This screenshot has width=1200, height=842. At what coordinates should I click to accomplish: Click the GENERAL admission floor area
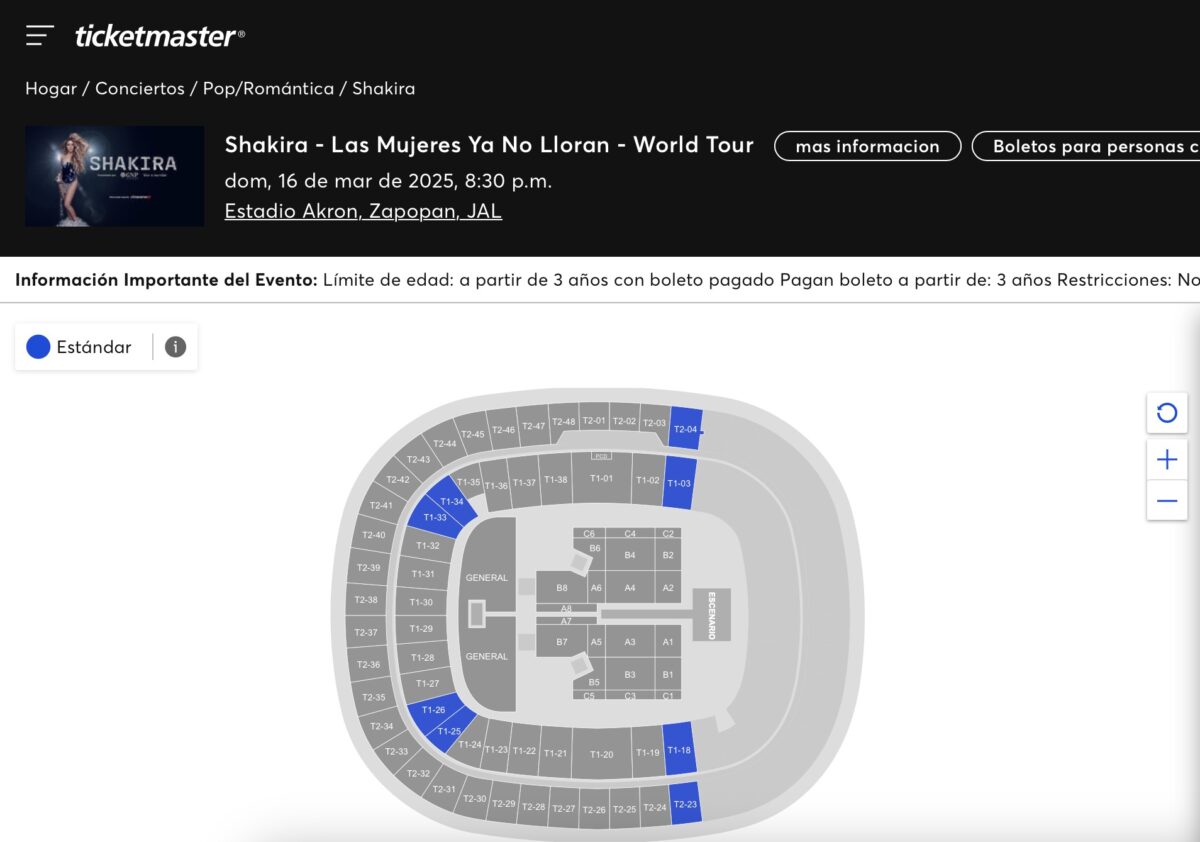point(486,578)
